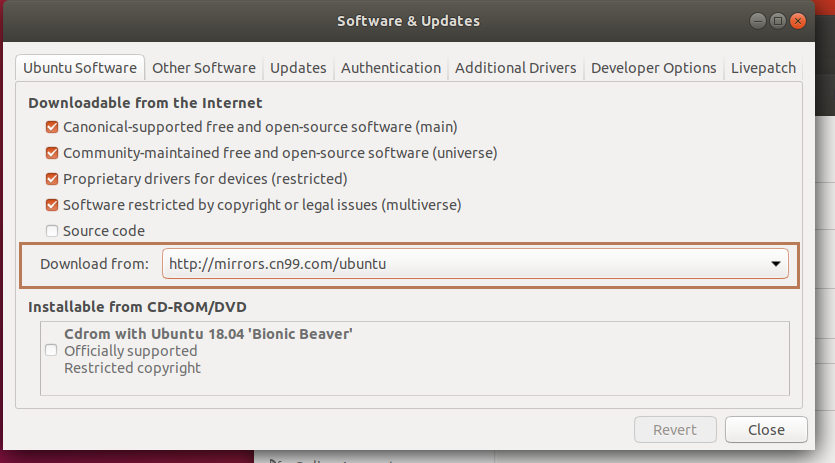Open the Additional Drivers tab
The width and height of the screenshot is (835, 463).
pos(515,68)
